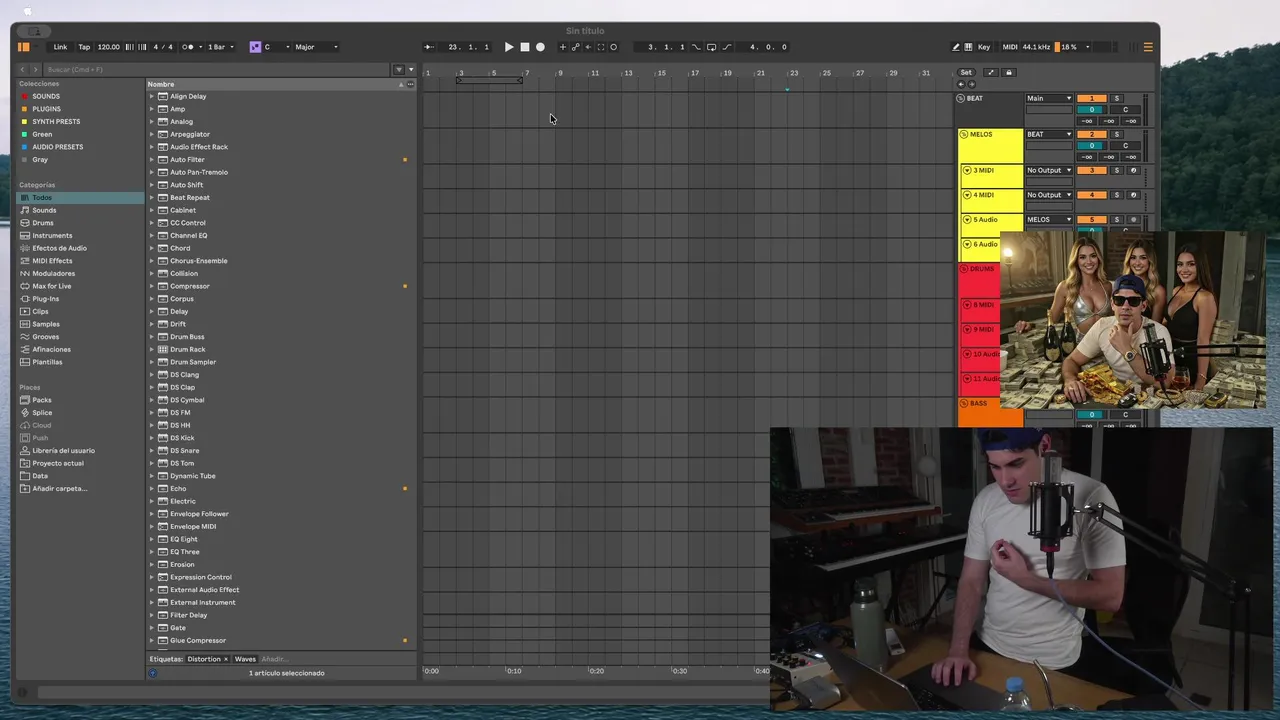The height and width of the screenshot is (720, 1280).
Task: Toggle the Loop switch icon
Action: click(712, 47)
